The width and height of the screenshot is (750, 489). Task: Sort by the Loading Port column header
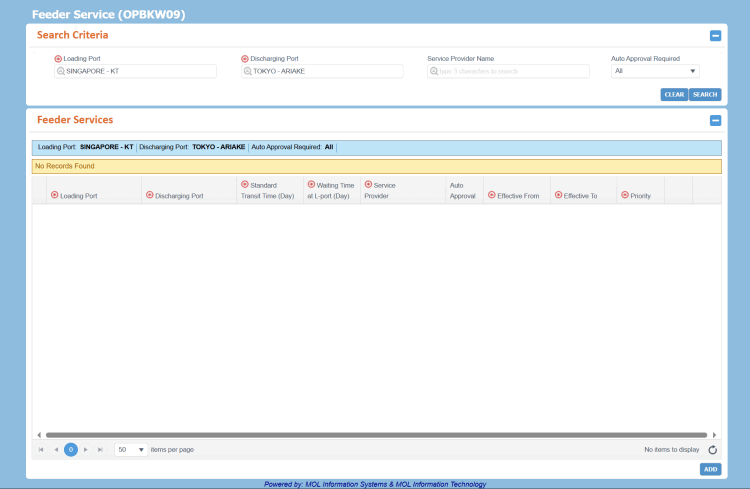(x=78, y=196)
